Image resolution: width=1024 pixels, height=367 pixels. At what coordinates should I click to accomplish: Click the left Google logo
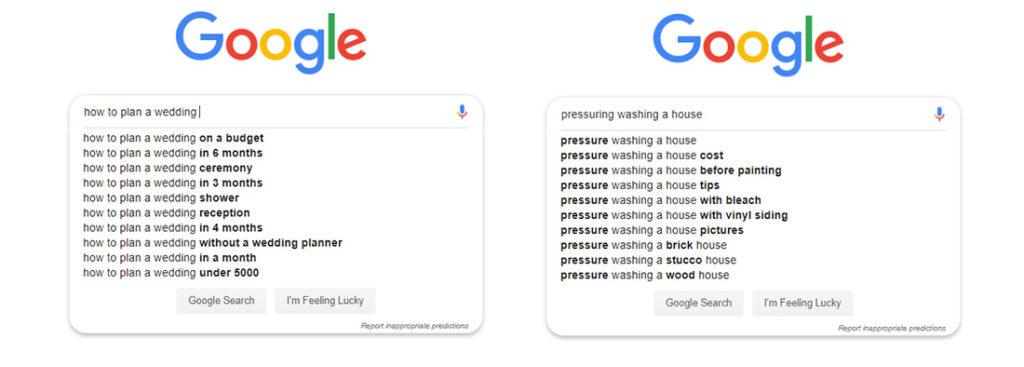tap(271, 43)
